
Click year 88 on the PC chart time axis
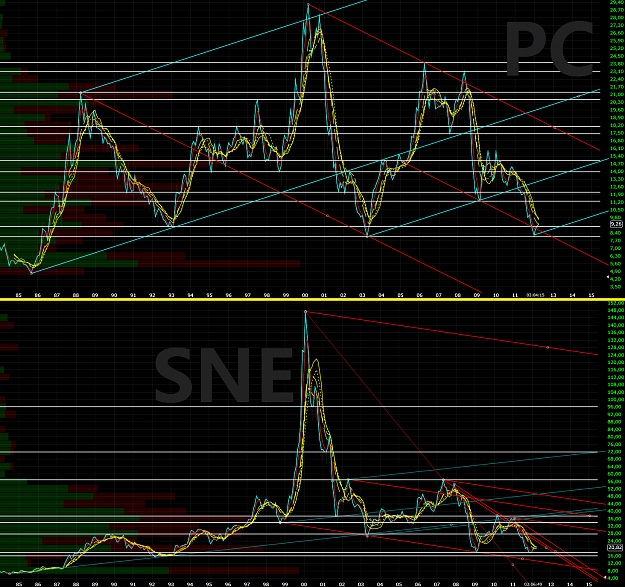pos(76,295)
